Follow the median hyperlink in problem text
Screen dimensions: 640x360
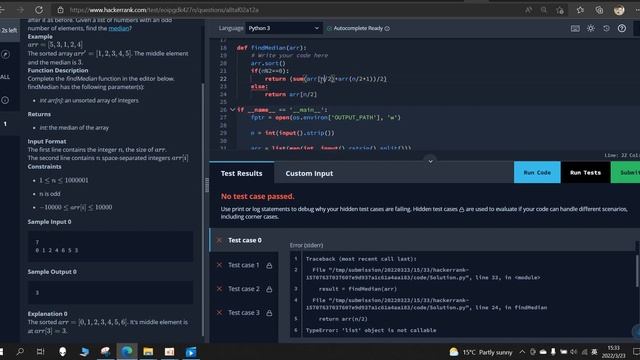[119, 28]
